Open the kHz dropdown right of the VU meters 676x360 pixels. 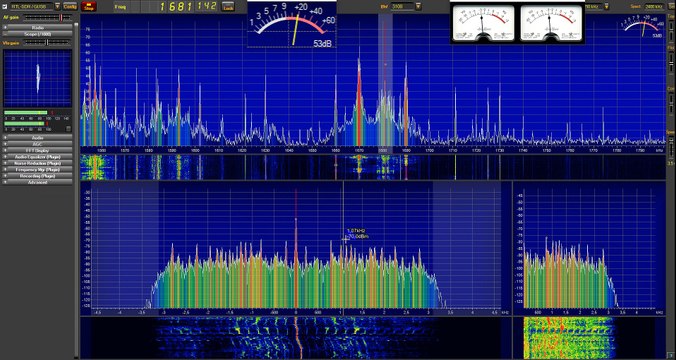(607, 6)
